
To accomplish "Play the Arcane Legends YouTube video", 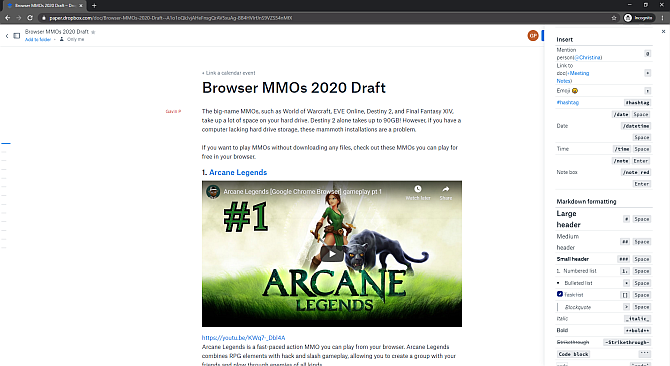I will click(332, 254).
